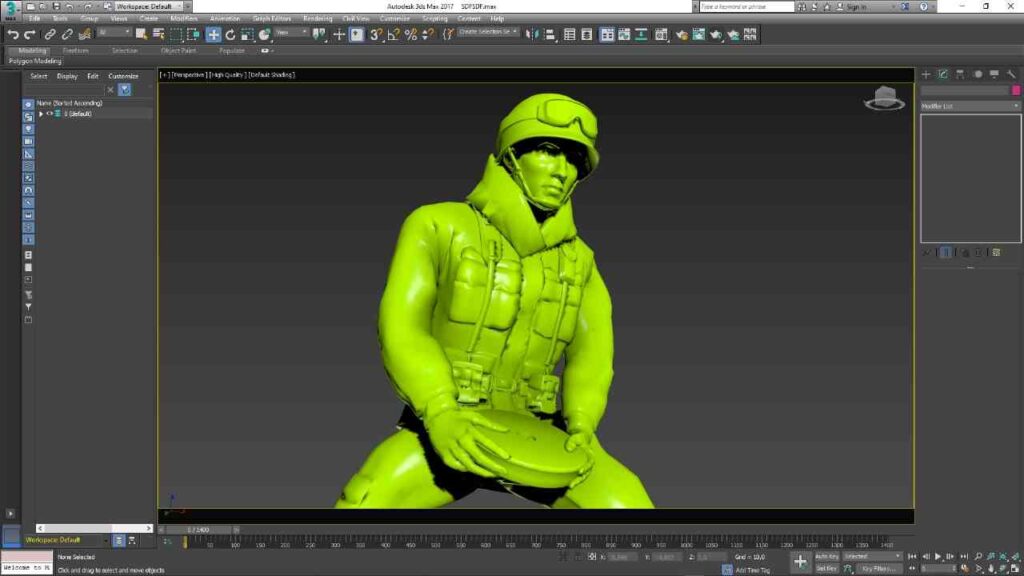Open the Material Editor

(x=660, y=34)
